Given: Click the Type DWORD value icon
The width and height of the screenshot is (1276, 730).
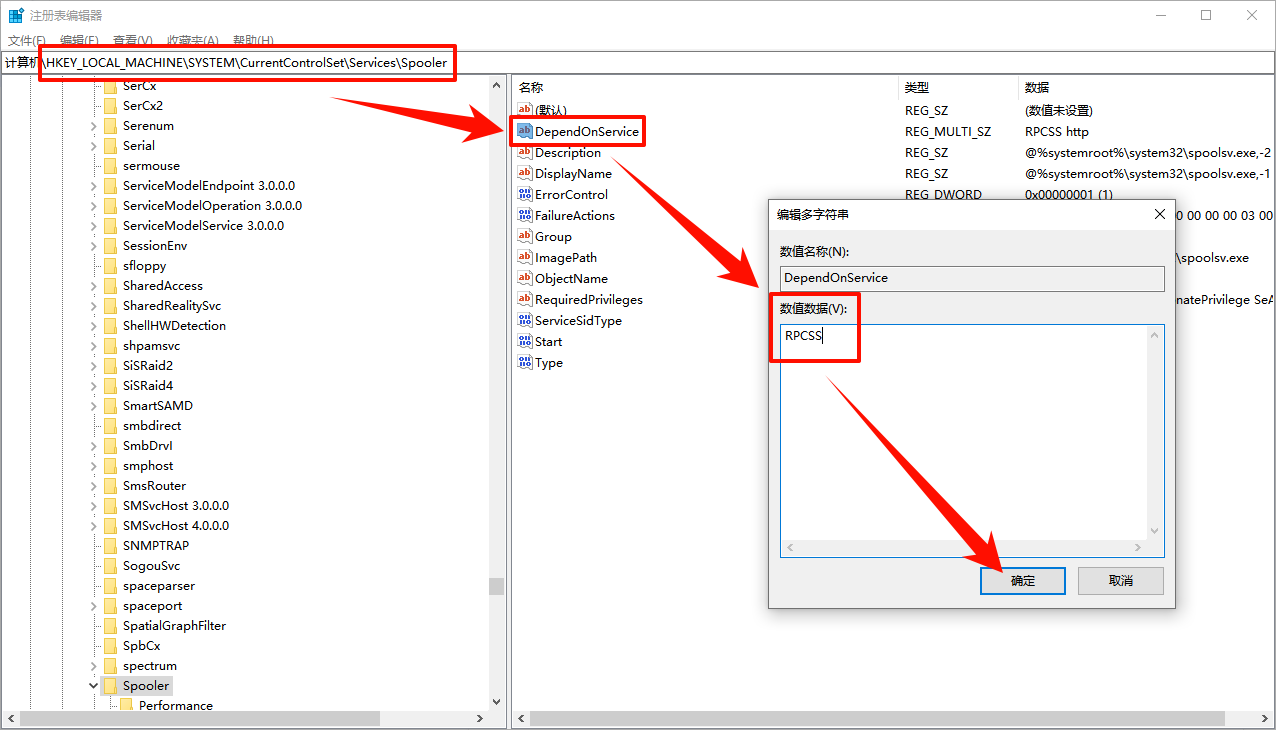Looking at the screenshot, I should 525,363.
